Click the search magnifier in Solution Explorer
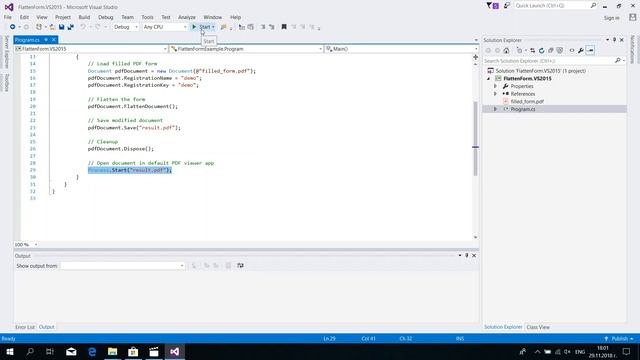Screen dimensions: 640x360 [618, 61]
